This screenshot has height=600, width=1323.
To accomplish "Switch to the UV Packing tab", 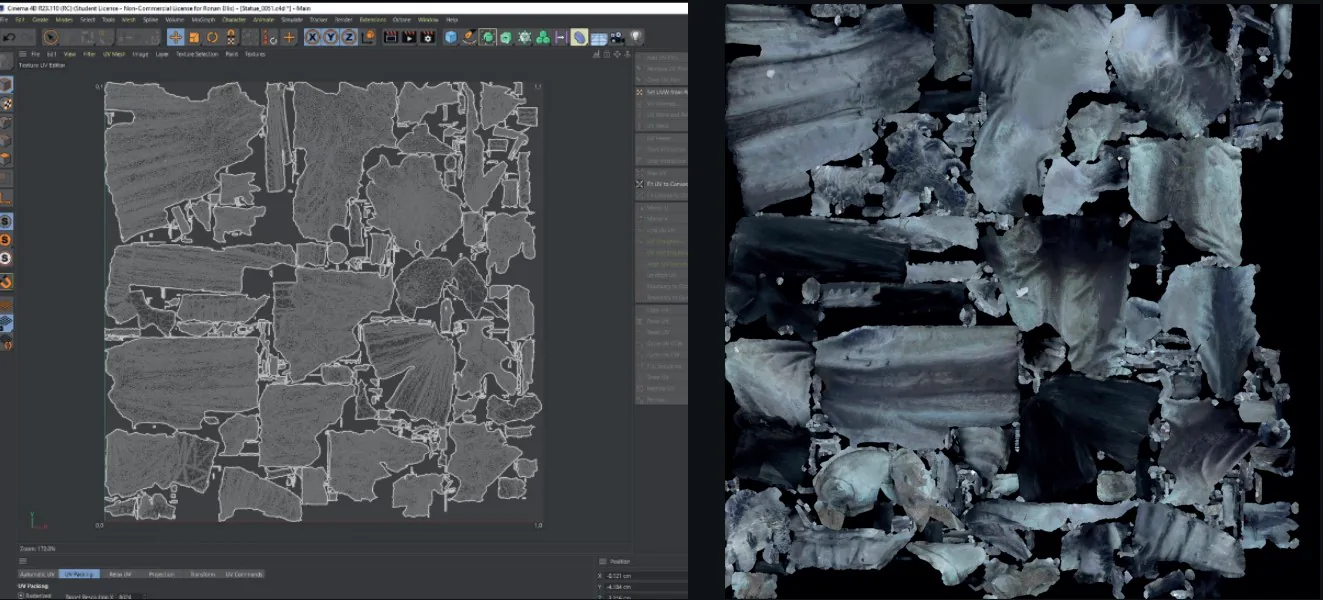I will tap(79, 574).
